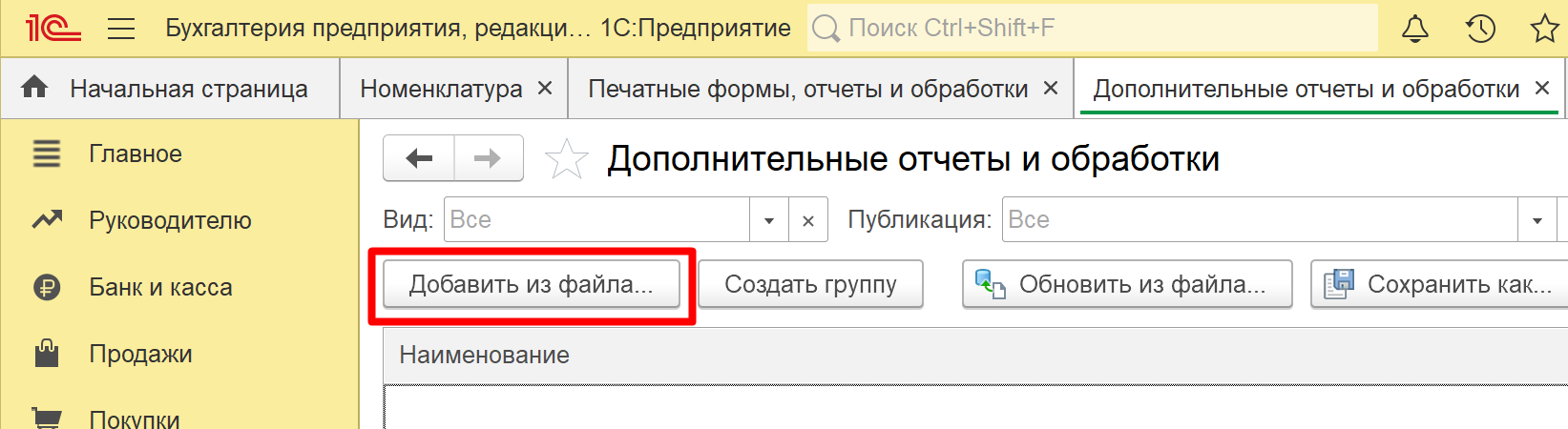
Task: Switch to Печатные формы, отчеты и обработки tab
Action: point(821,89)
